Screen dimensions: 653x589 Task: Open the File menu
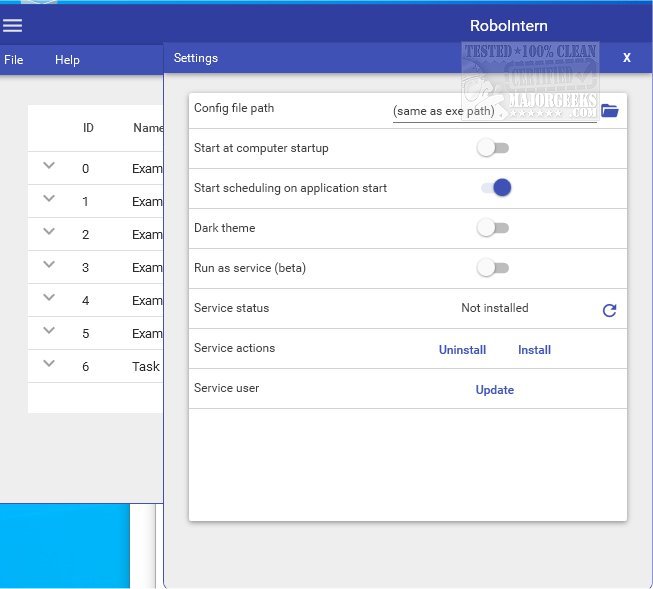pyautogui.click(x=14, y=60)
